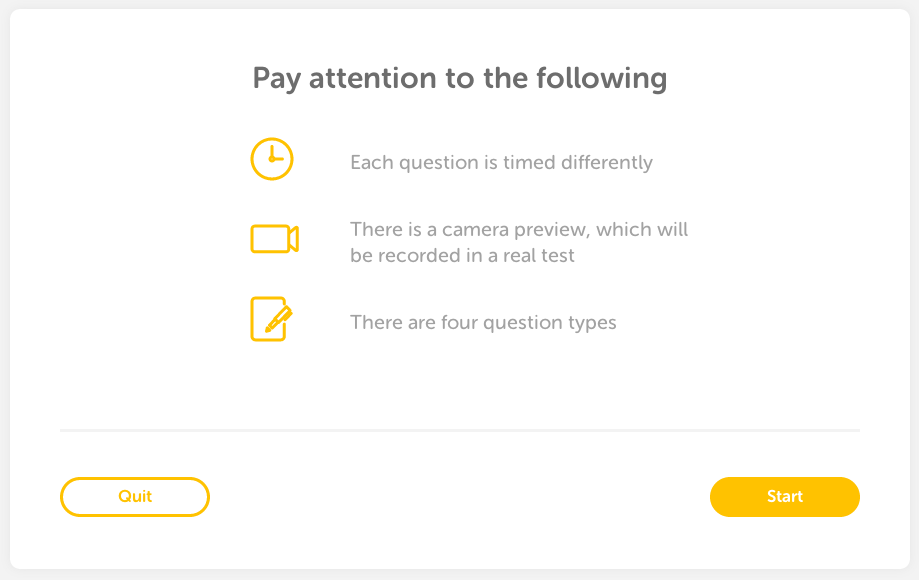Click the pencil on the notepad icon
This screenshot has height=580, width=919.
(x=278, y=319)
